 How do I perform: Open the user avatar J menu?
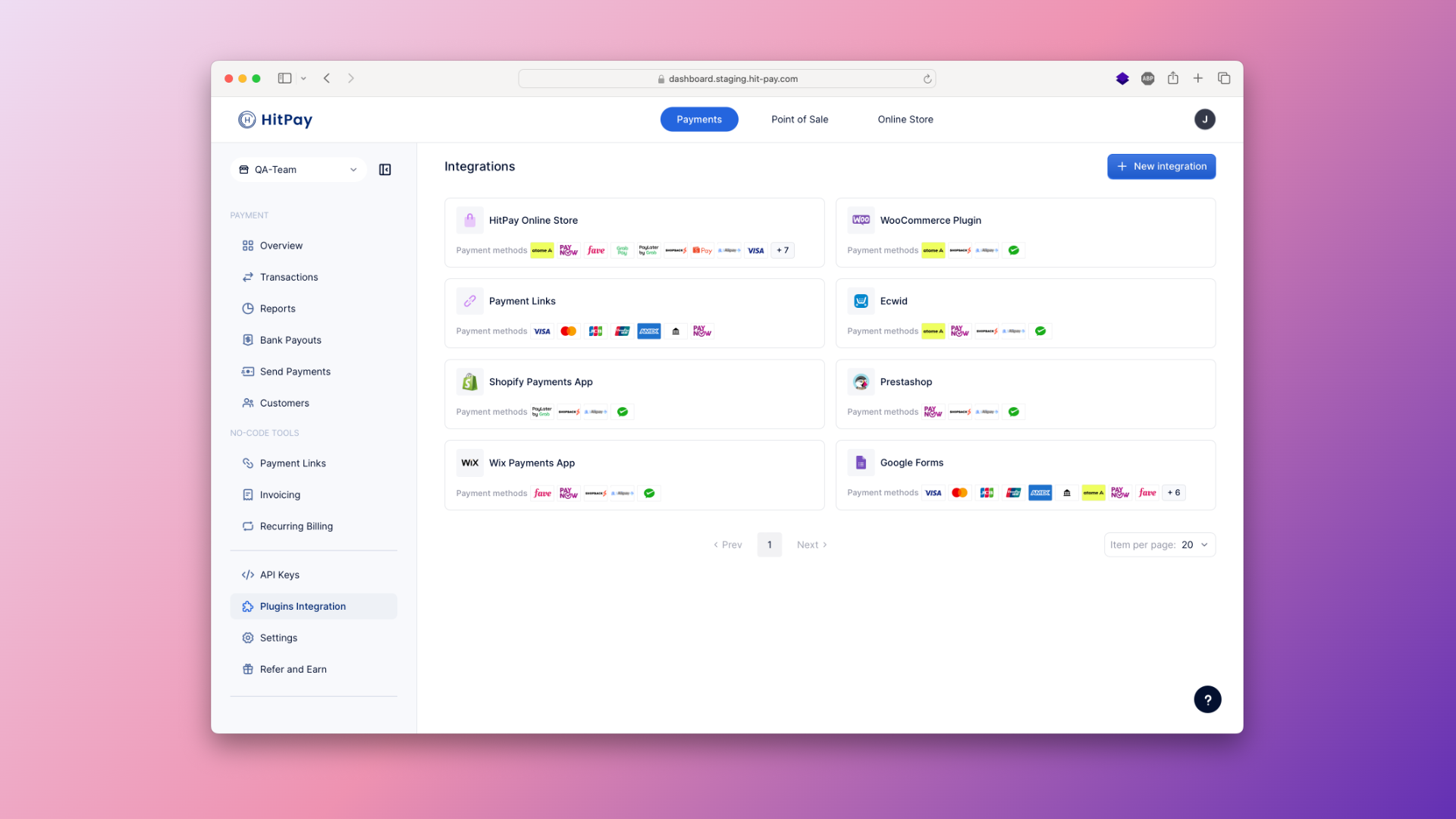tap(1204, 120)
